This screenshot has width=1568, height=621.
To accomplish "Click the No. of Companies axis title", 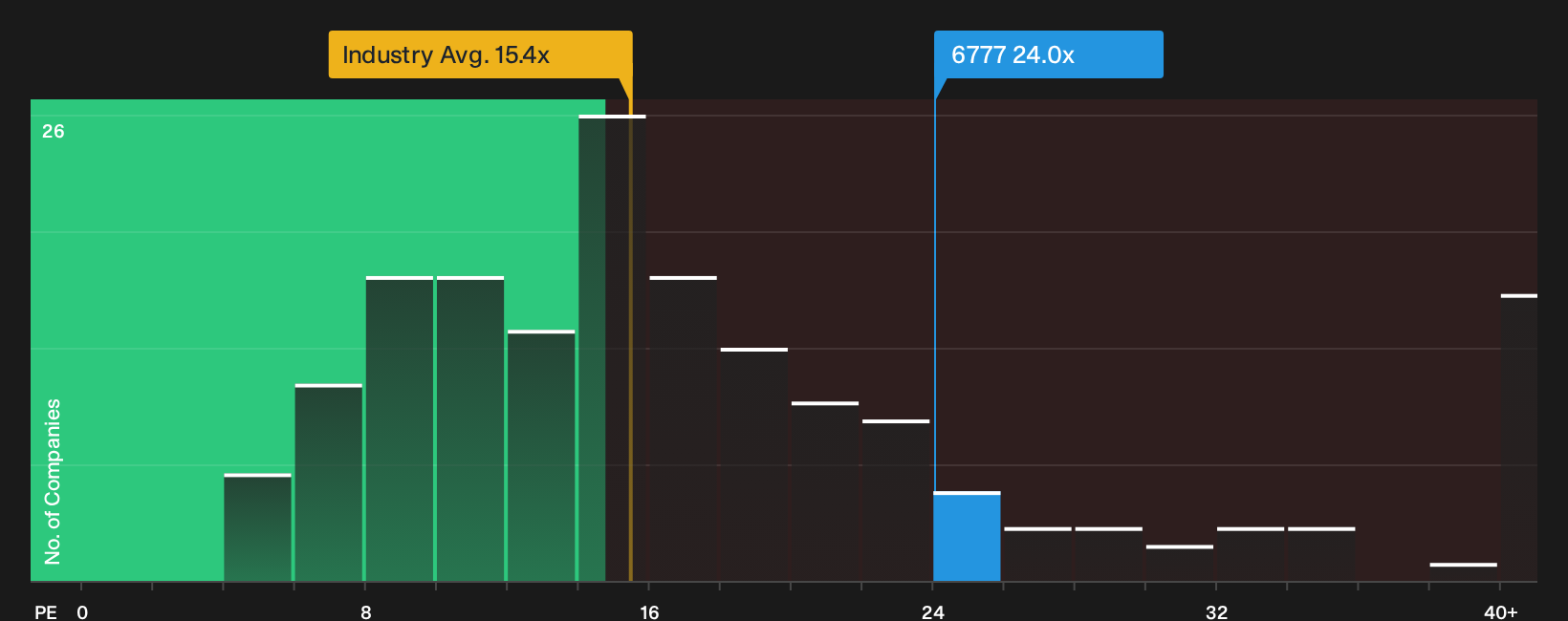I will pos(53,481).
